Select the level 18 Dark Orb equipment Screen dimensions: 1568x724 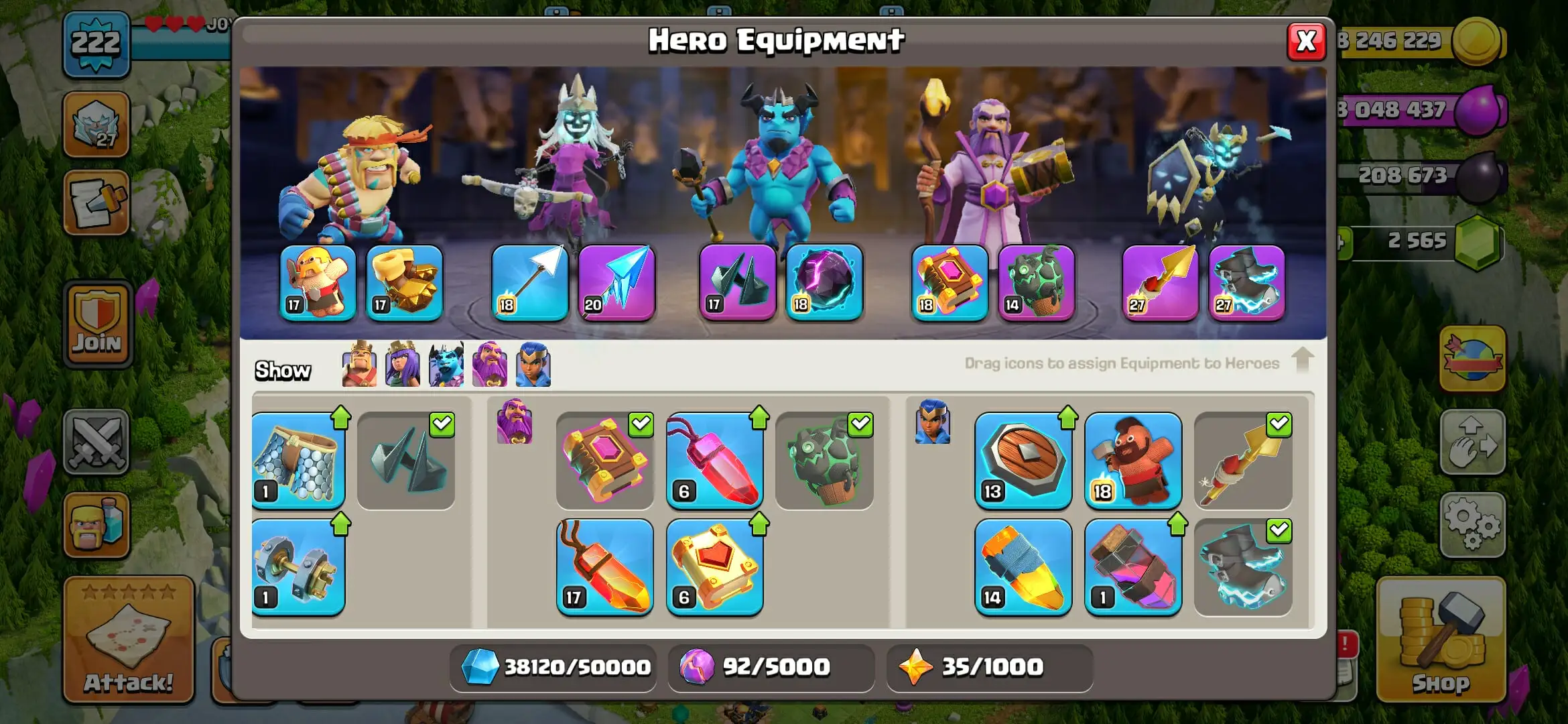click(x=824, y=282)
